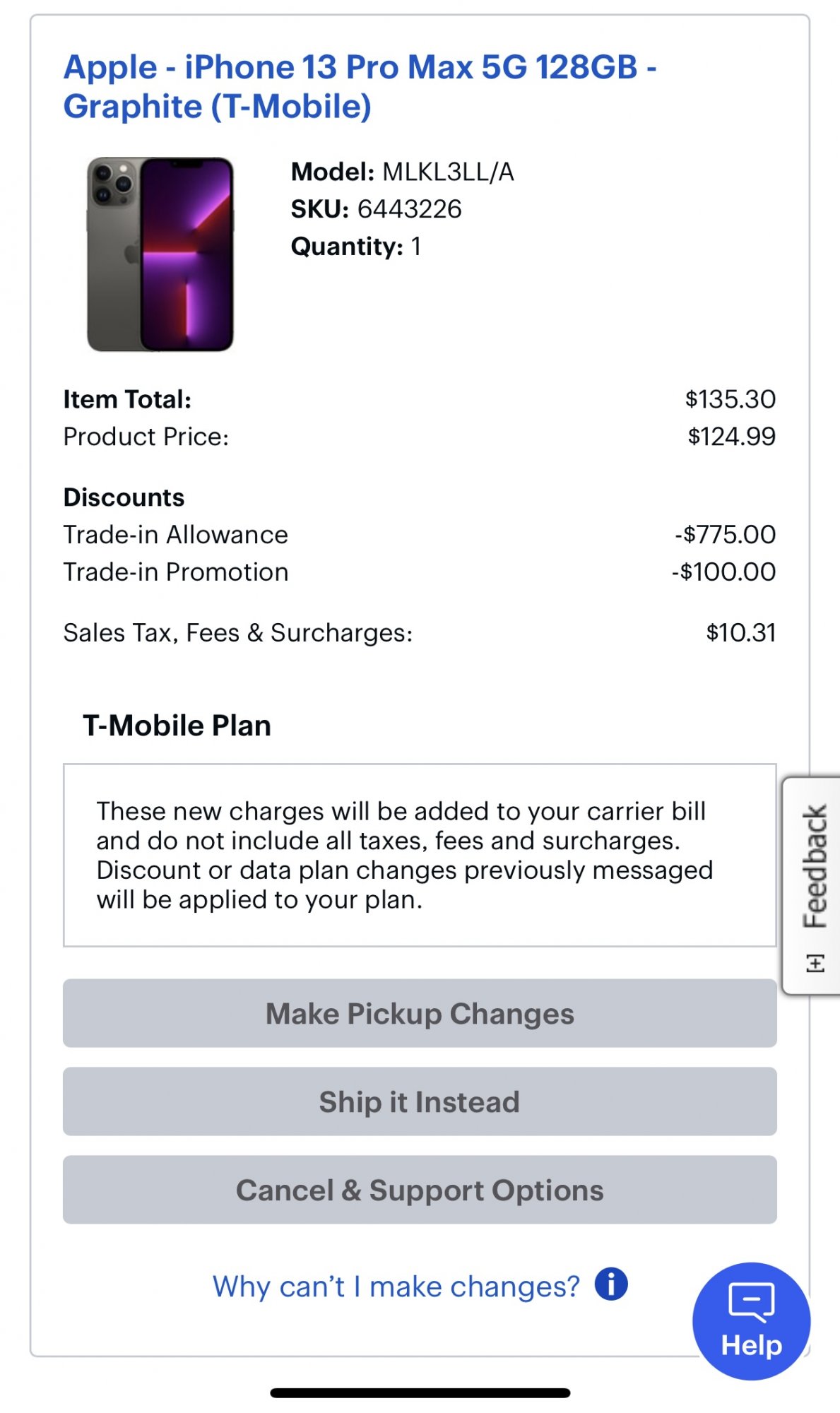Tap the iPhone 13 Pro Max product image
This screenshot has height=1413, width=840.
pos(160,254)
